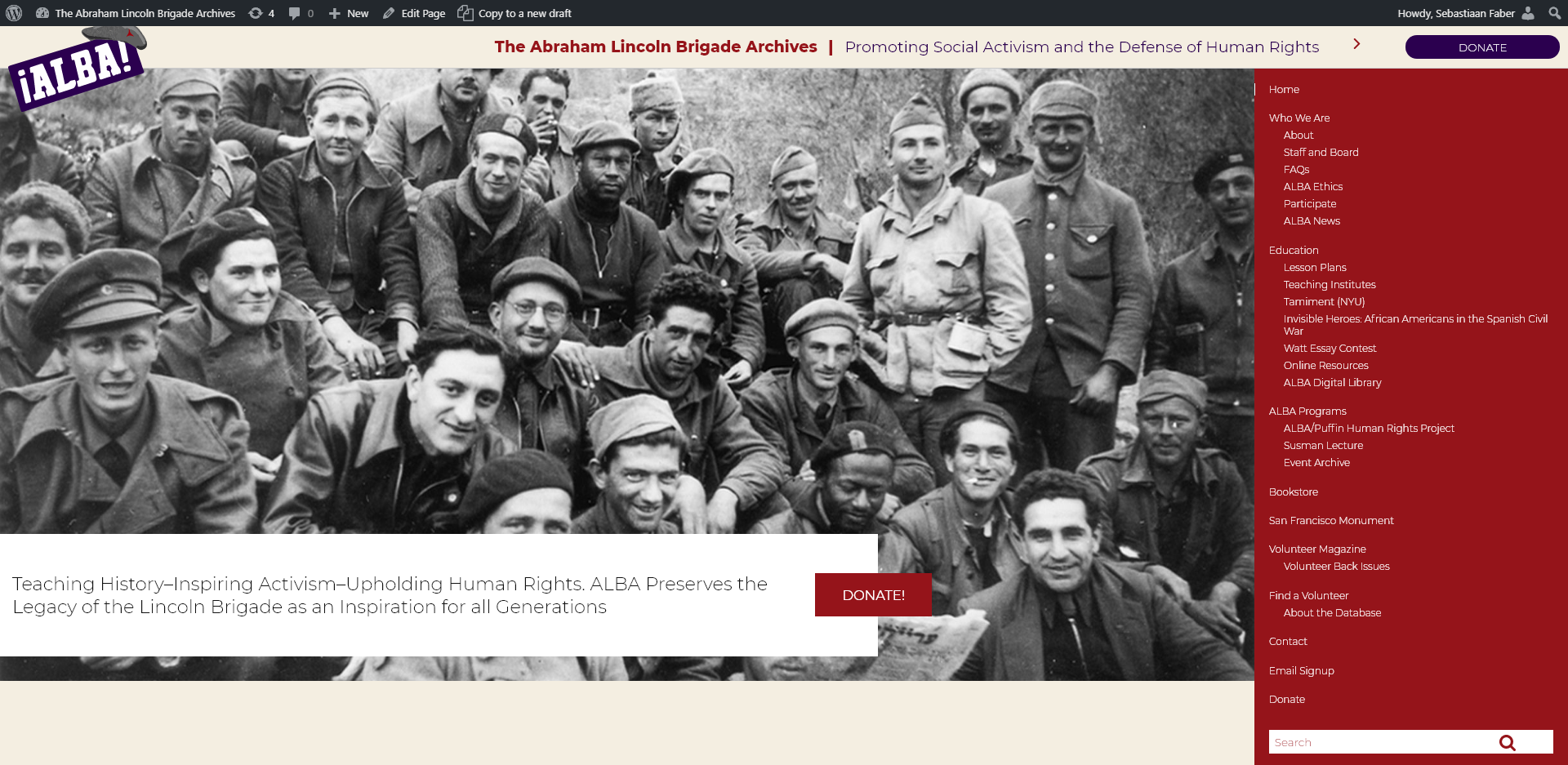Open the About page link
1568x765 pixels.
(x=1298, y=136)
